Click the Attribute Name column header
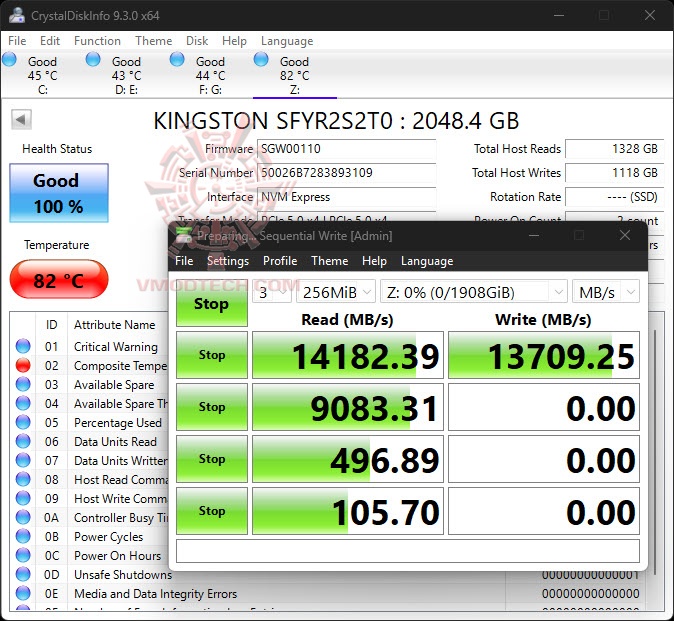This screenshot has height=621, width=674. coord(114,324)
